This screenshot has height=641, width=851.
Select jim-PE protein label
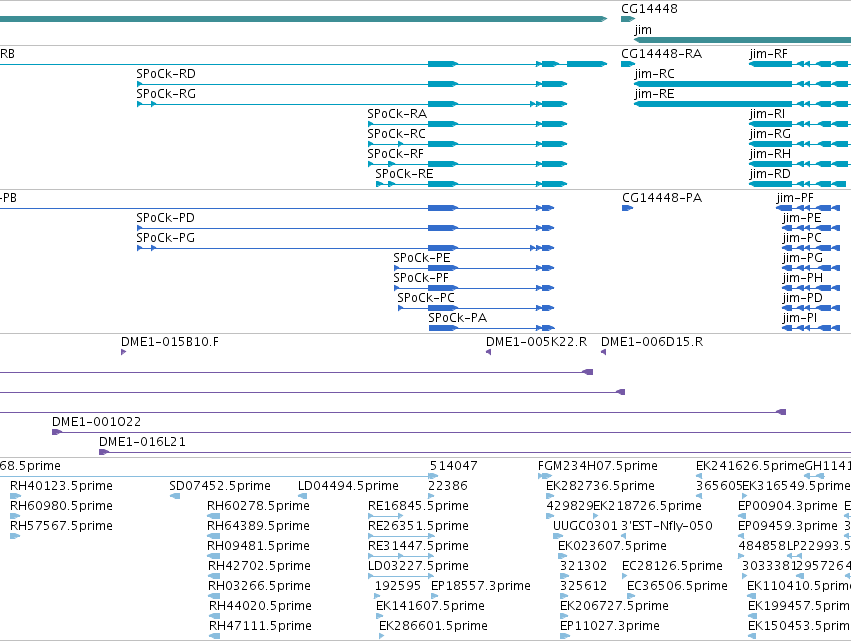coord(802,218)
